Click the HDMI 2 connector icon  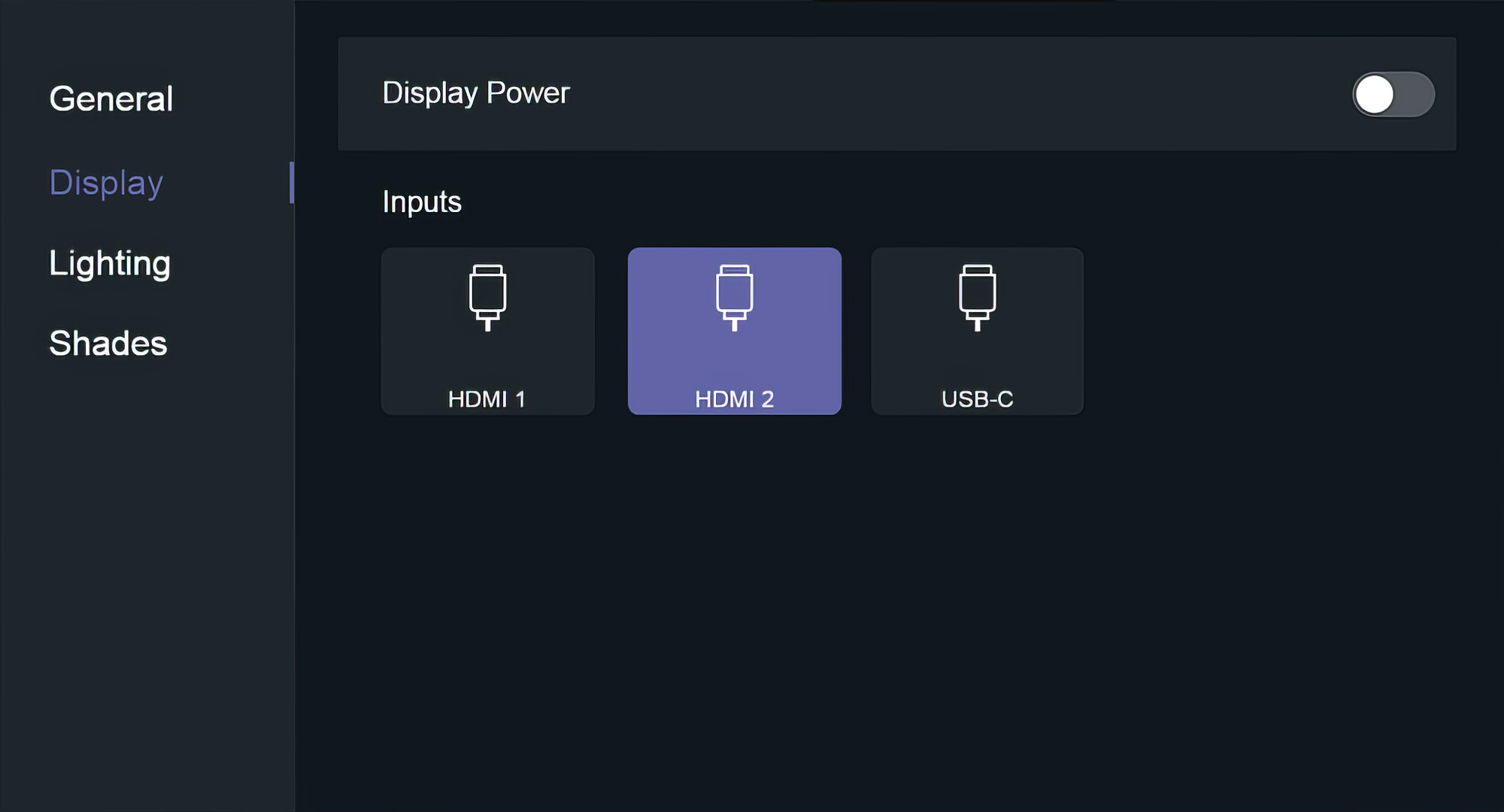733,296
